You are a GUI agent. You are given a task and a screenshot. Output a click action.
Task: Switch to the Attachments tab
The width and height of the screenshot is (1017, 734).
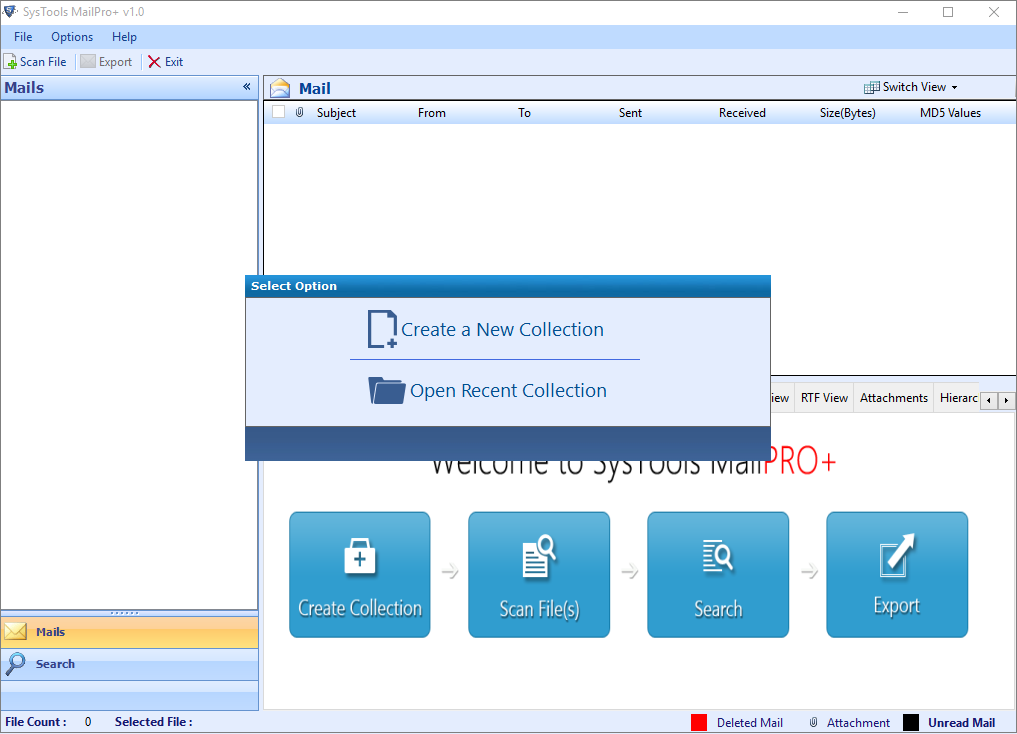coord(894,397)
